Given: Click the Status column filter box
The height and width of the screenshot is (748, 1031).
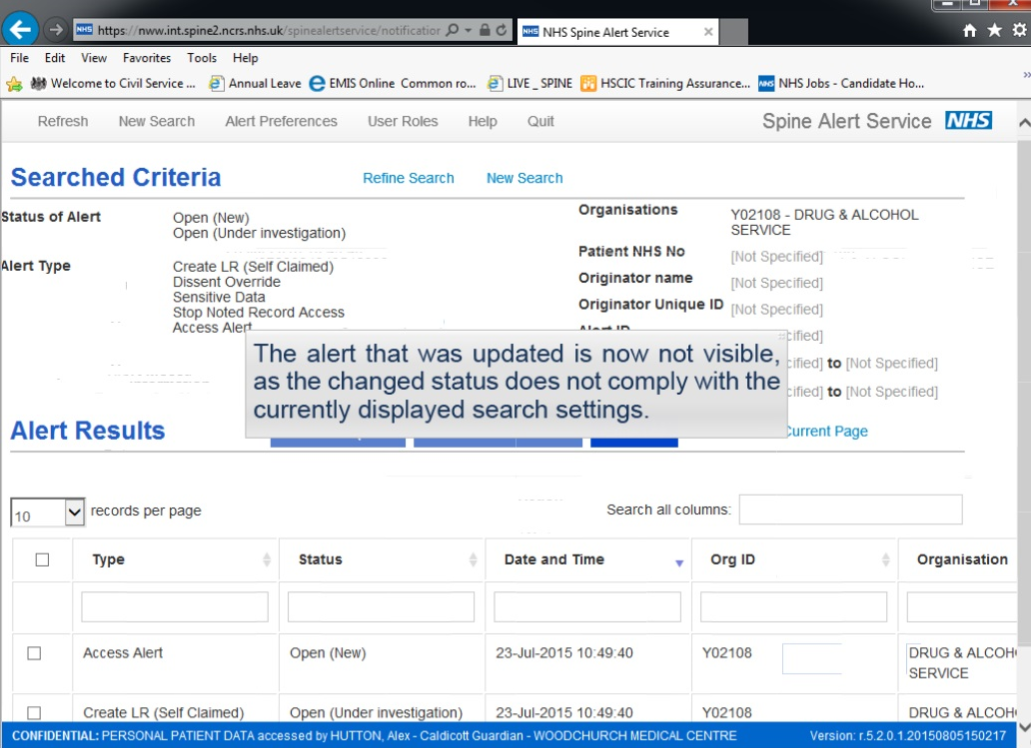Looking at the screenshot, I should [x=381, y=607].
